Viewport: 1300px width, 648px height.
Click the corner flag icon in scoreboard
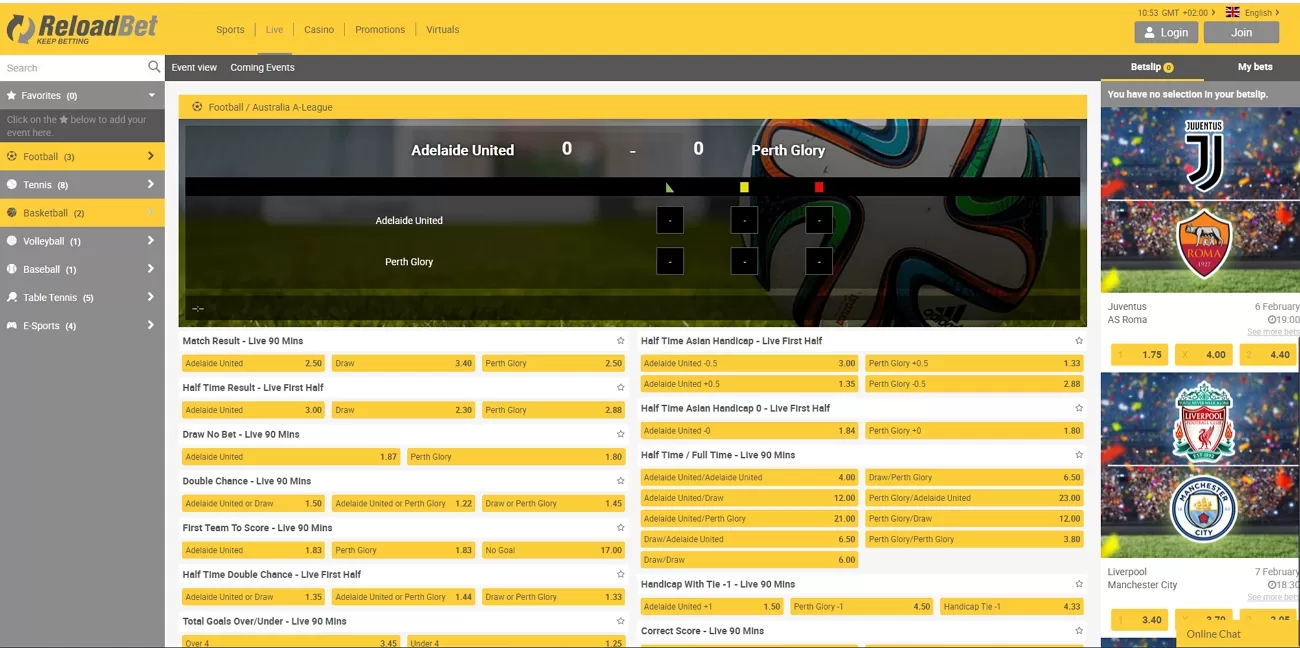[x=670, y=187]
